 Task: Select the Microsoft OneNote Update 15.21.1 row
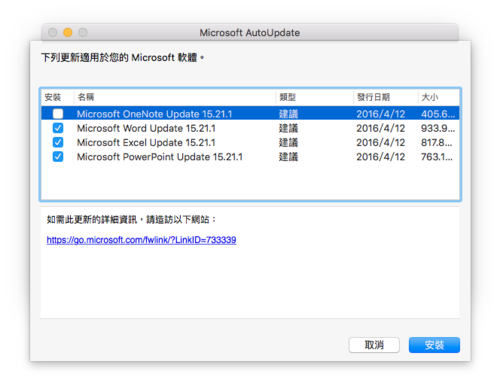click(250, 114)
